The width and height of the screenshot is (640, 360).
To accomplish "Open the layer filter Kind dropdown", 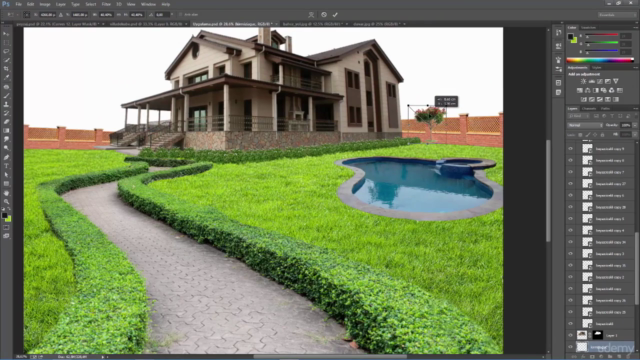I will (x=578, y=116).
